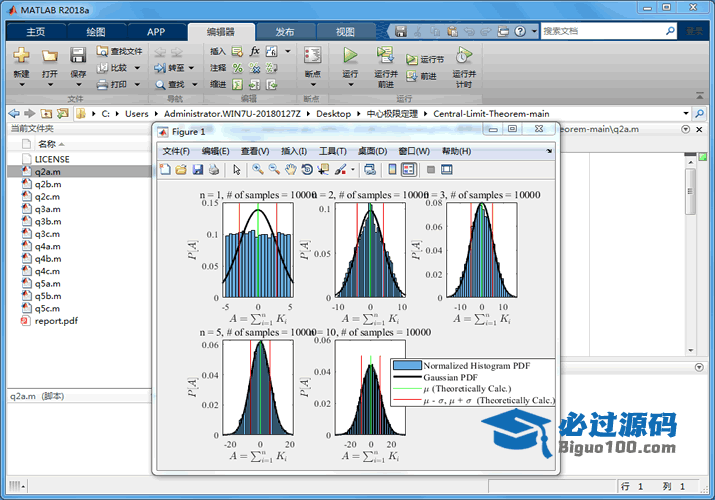Click the Link Plot icon in Figure 1 toolbar
Screen dimensions: 715x500
[x=370, y=170]
